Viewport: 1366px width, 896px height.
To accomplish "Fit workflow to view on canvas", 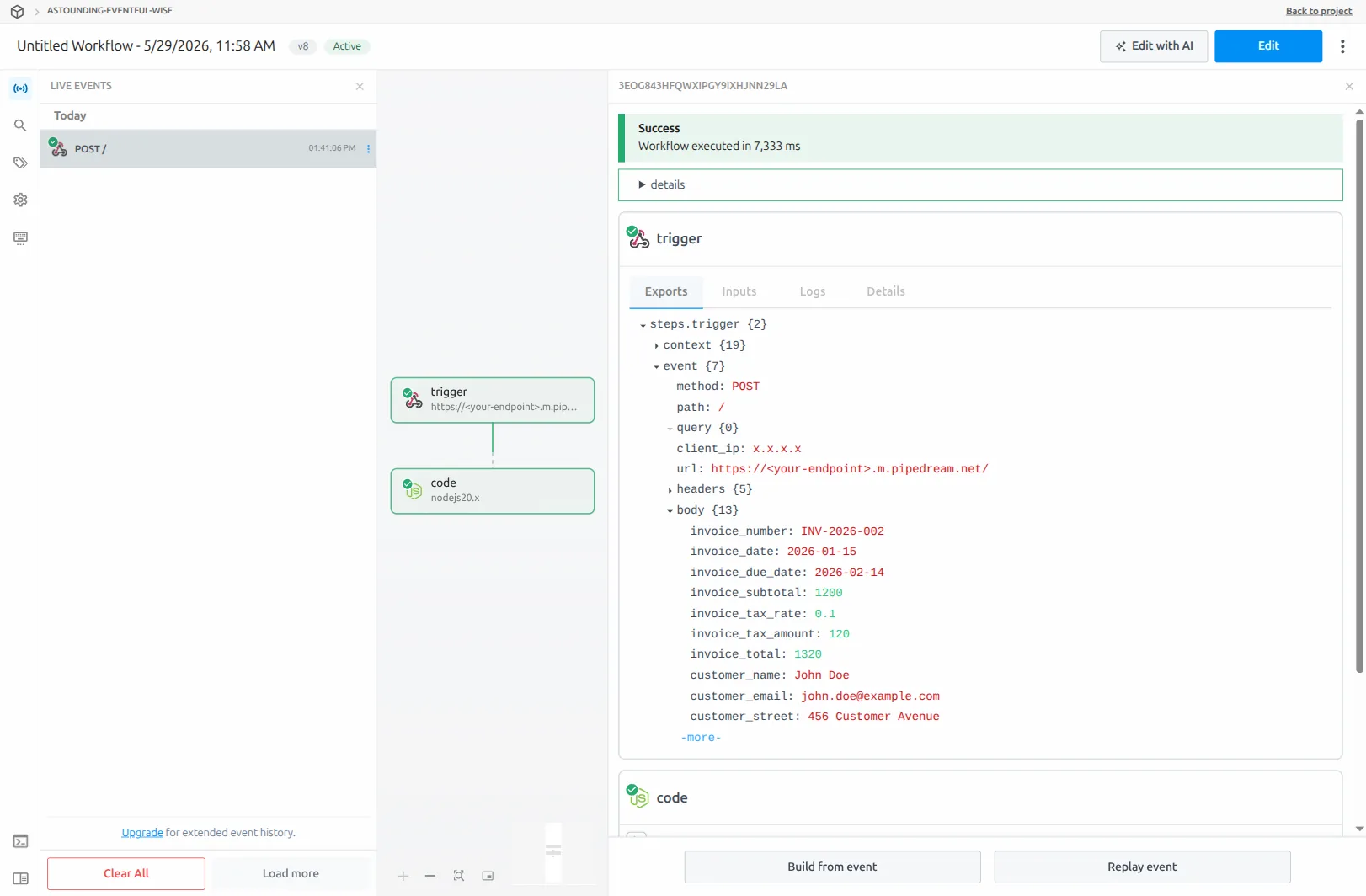I will (x=459, y=876).
